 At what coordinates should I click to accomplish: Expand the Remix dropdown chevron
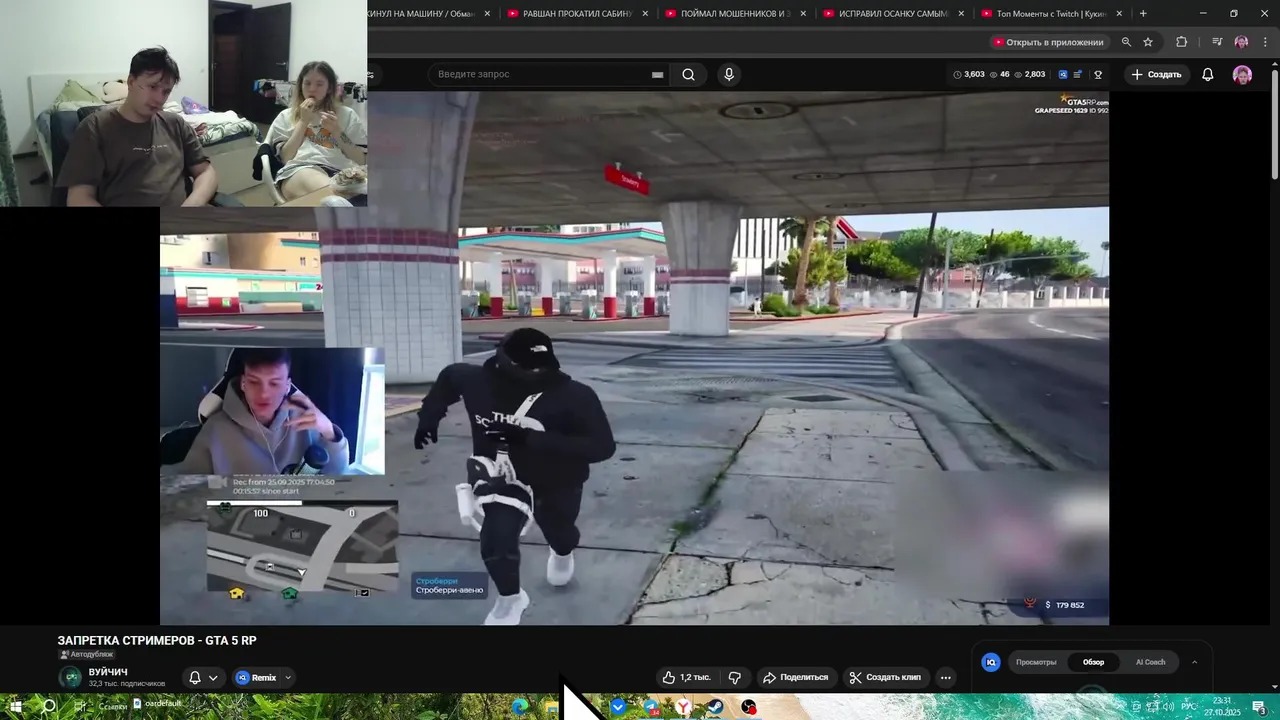click(288, 677)
